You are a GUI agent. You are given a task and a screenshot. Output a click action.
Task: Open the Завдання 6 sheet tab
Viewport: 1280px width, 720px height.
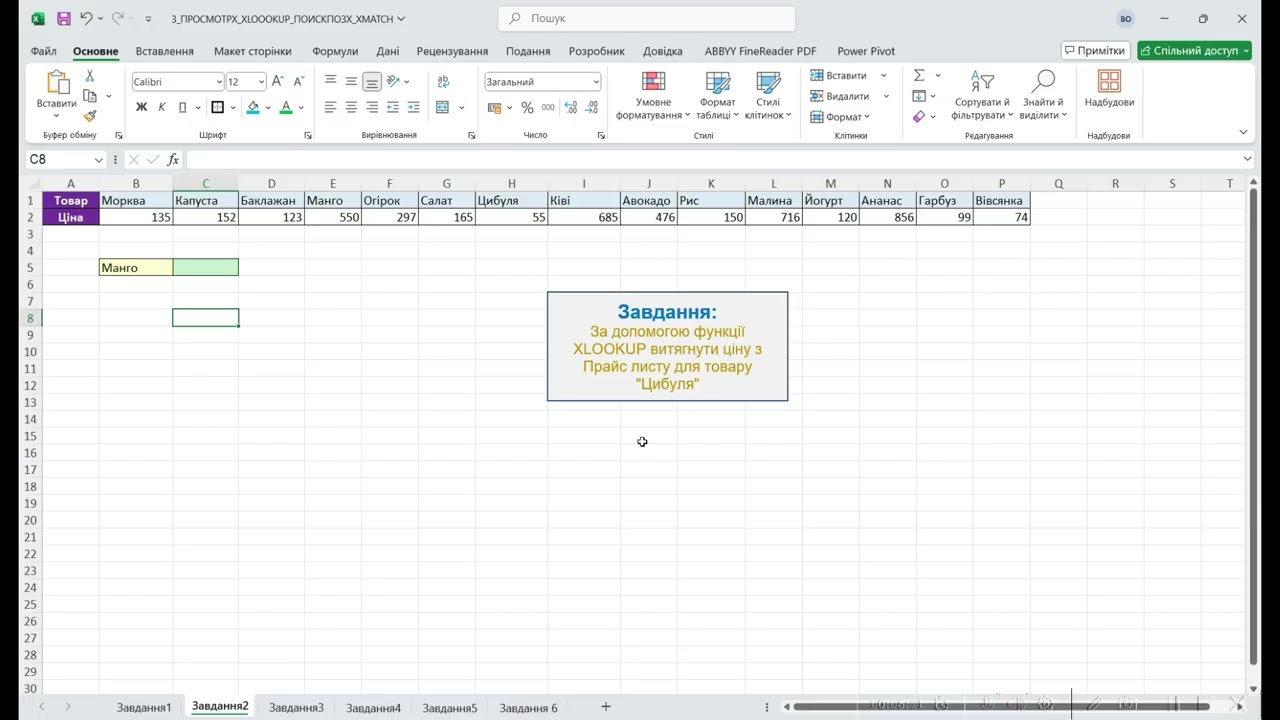point(528,708)
